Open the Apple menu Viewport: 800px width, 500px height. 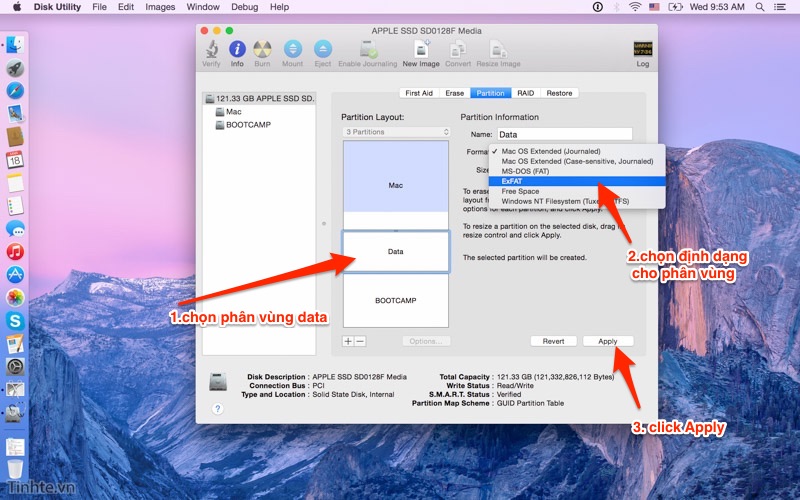click(16, 7)
